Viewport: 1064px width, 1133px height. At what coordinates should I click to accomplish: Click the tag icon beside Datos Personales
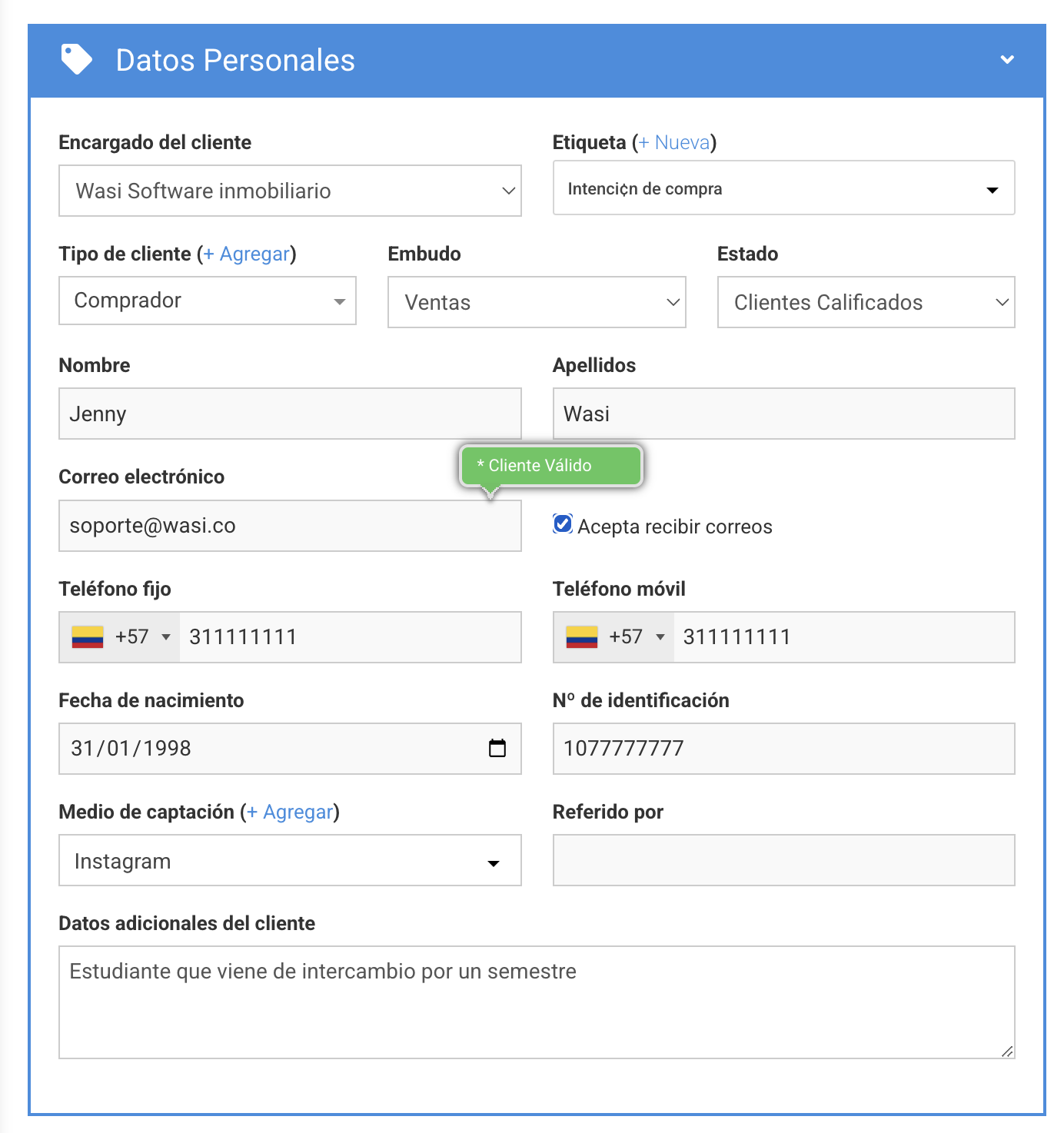76,60
